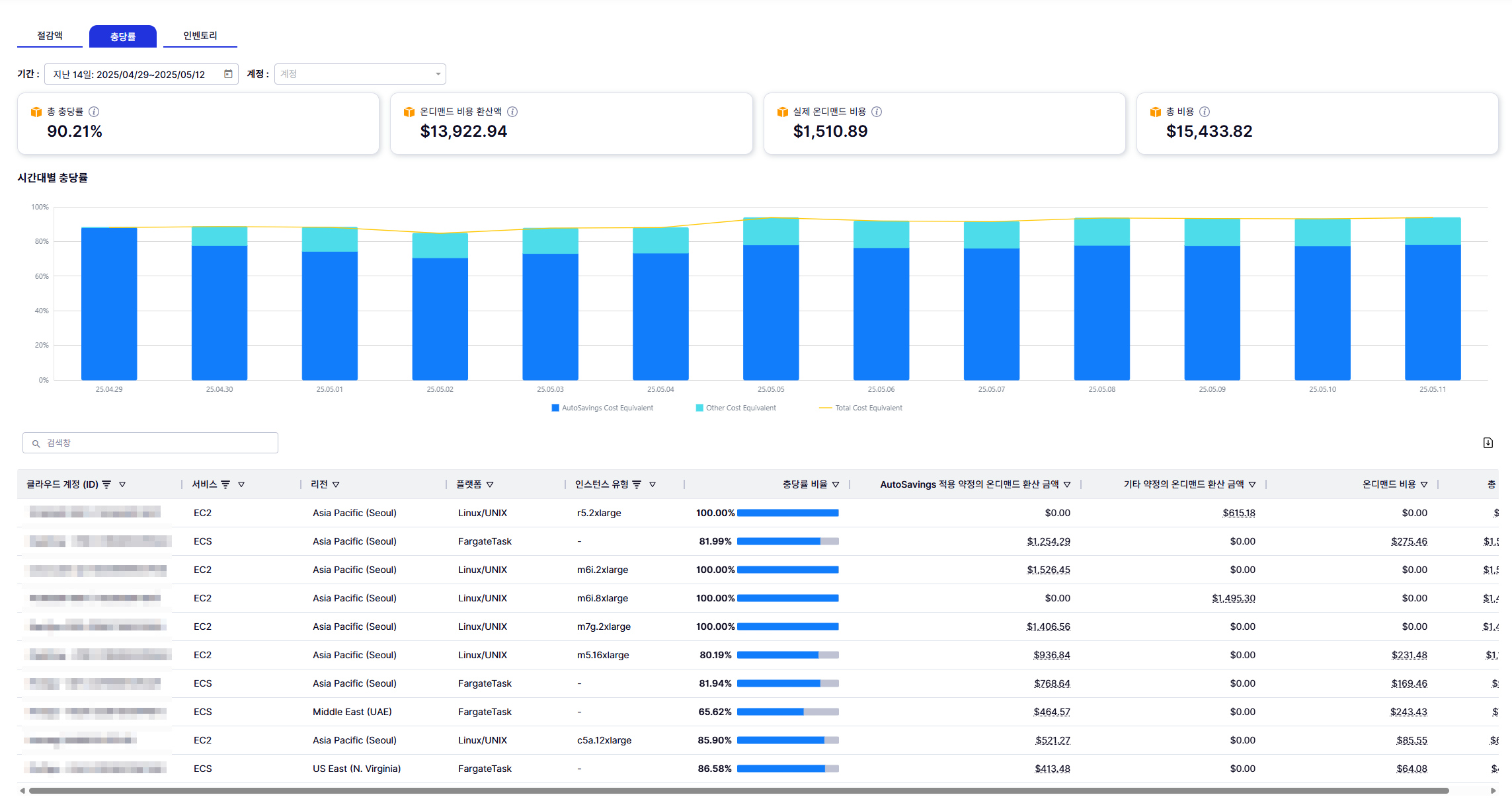
Task: Sort by 리전 column arrow
Action: (336, 484)
